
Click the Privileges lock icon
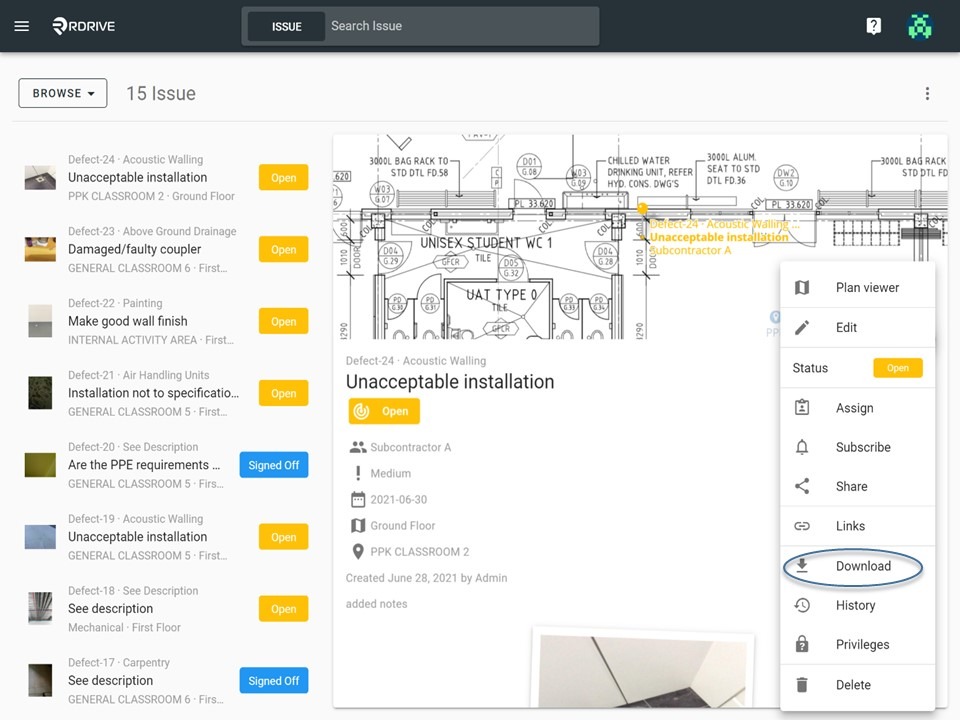pos(802,644)
